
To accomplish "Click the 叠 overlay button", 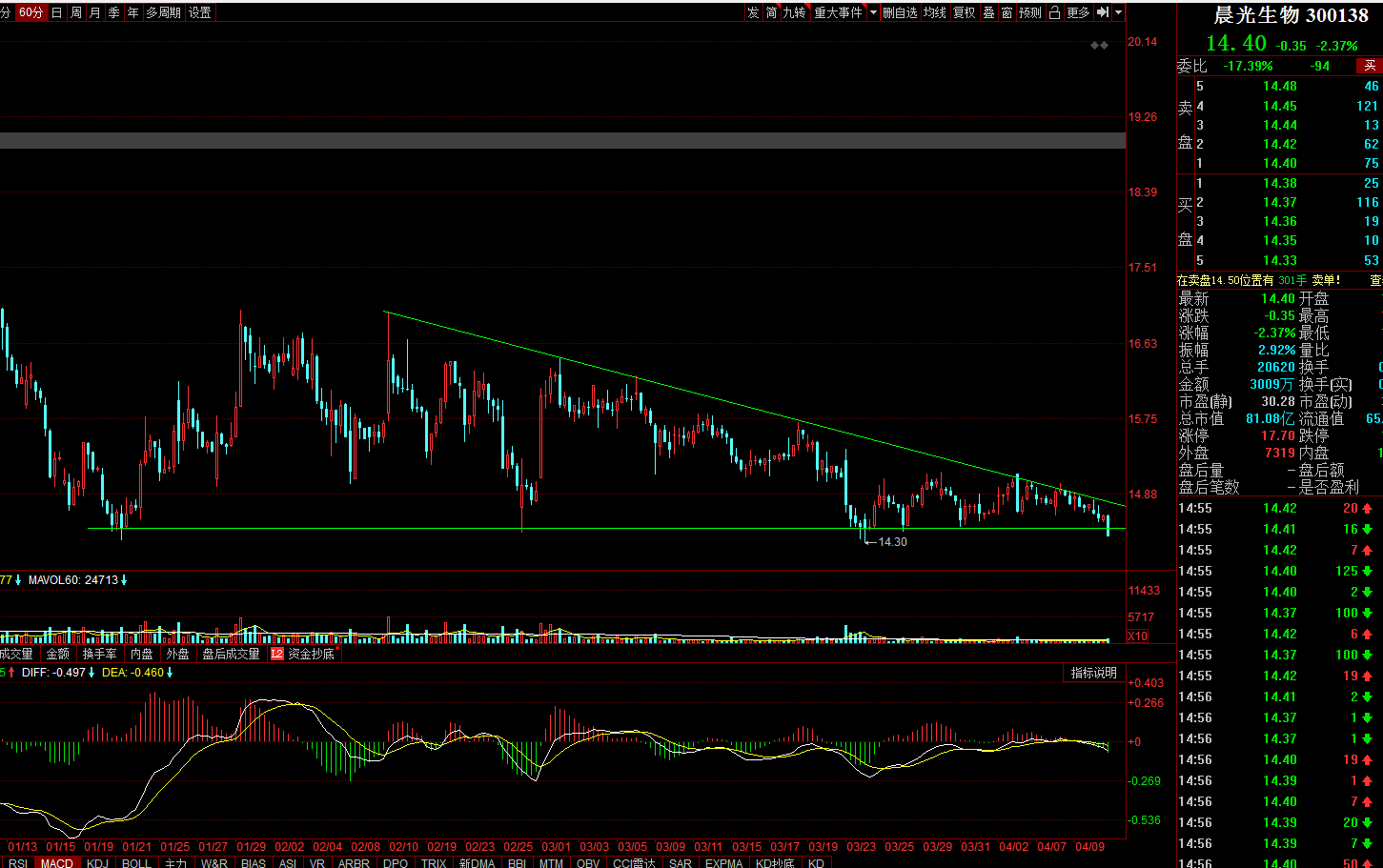I will point(988,12).
